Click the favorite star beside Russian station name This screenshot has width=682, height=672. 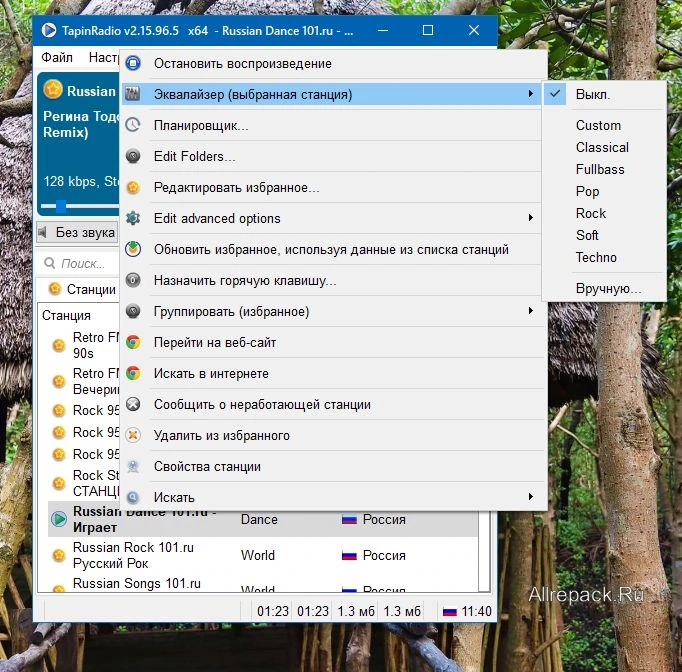(53, 90)
